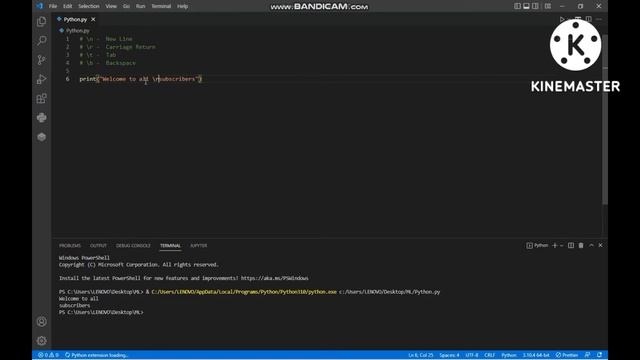This screenshot has width=640, height=360.
Task: Kill terminal with the trash icon
Action: [x=581, y=245]
